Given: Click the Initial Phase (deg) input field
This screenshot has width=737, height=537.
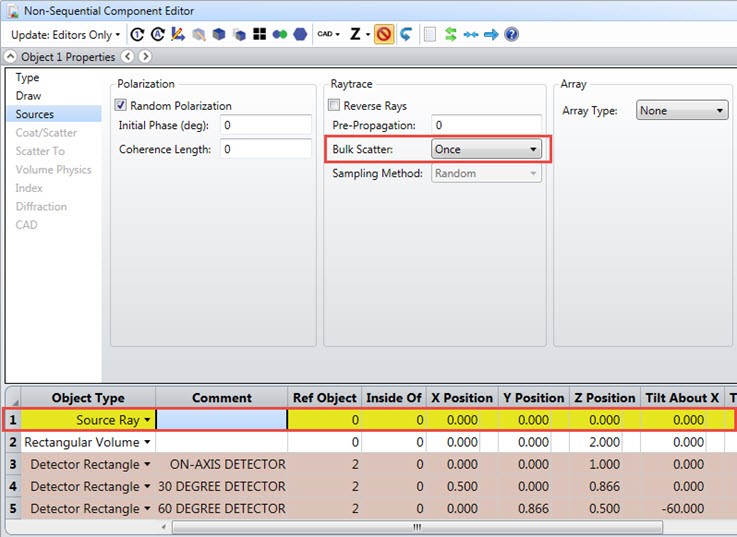Looking at the screenshot, I should [266, 125].
